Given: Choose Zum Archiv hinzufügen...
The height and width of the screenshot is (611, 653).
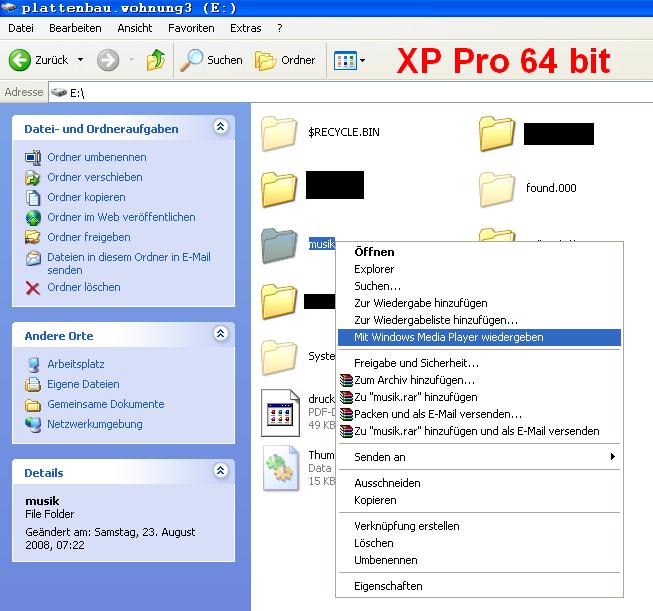Looking at the screenshot, I should pyautogui.click(x=479, y=380).
